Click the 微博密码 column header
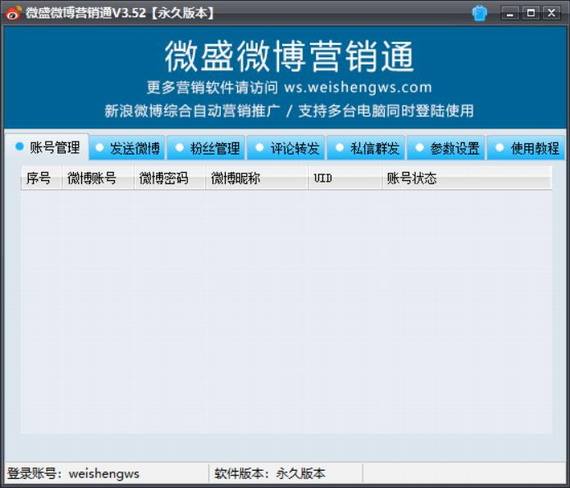570x488 pixels. tap(170, 178)
